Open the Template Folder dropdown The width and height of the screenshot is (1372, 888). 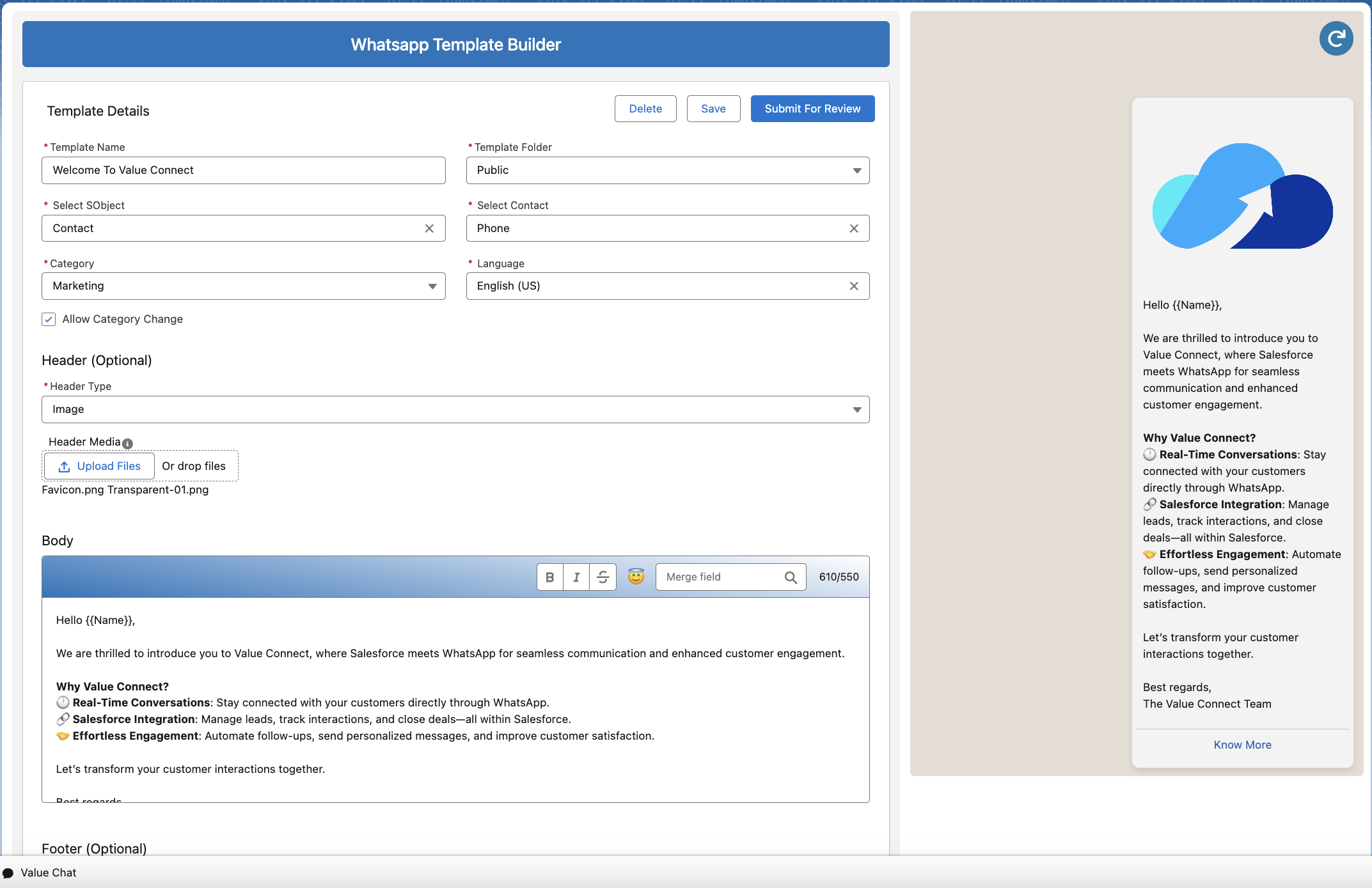(x=667, y=170)
